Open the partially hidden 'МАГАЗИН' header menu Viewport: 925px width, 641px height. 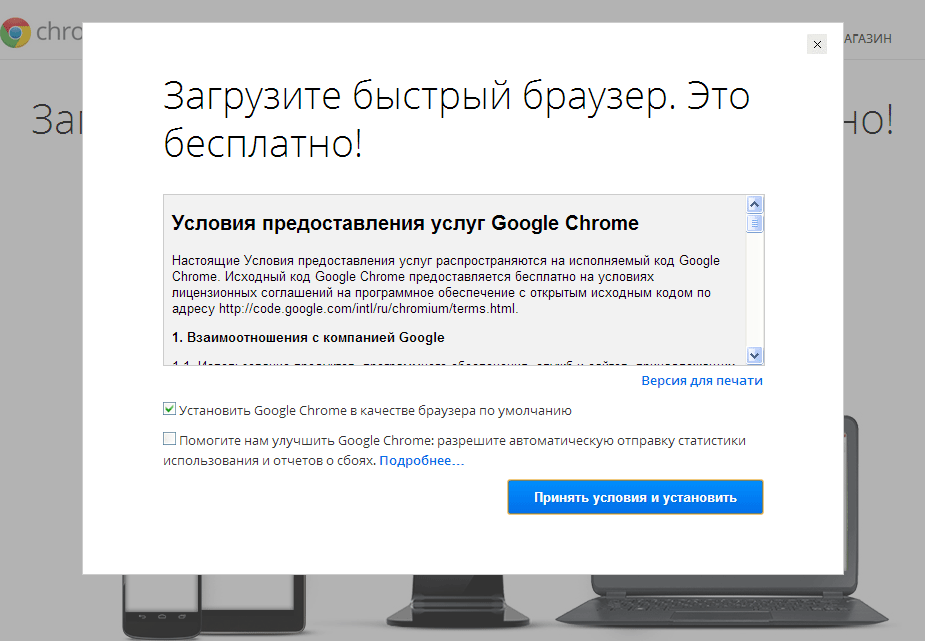[x=868, y=39]
